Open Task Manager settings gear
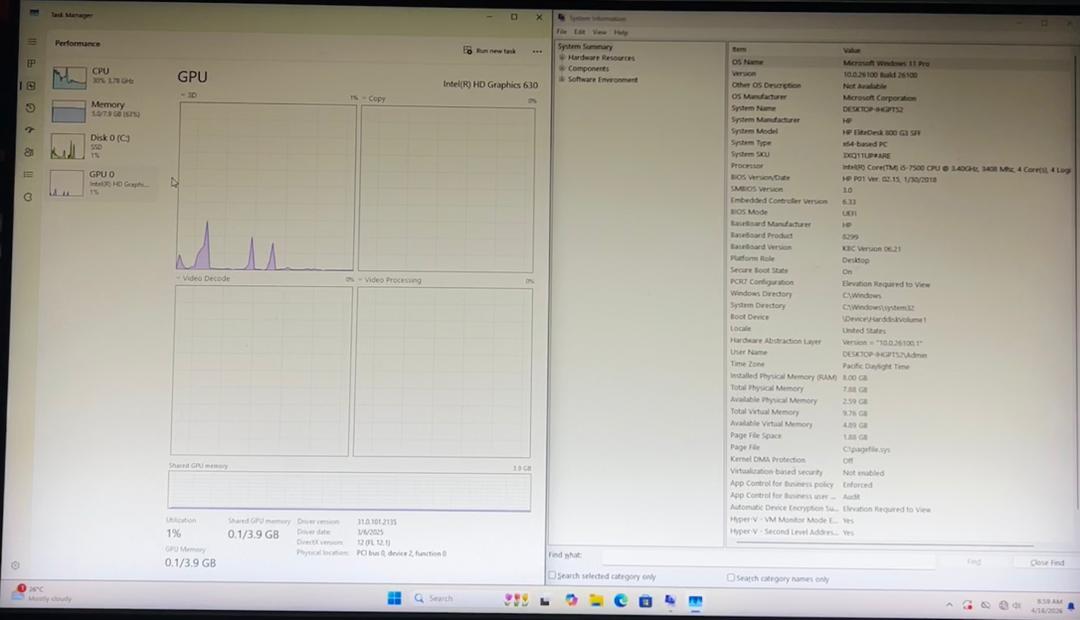Screen dimensions: 1080x620 point(15,565)
